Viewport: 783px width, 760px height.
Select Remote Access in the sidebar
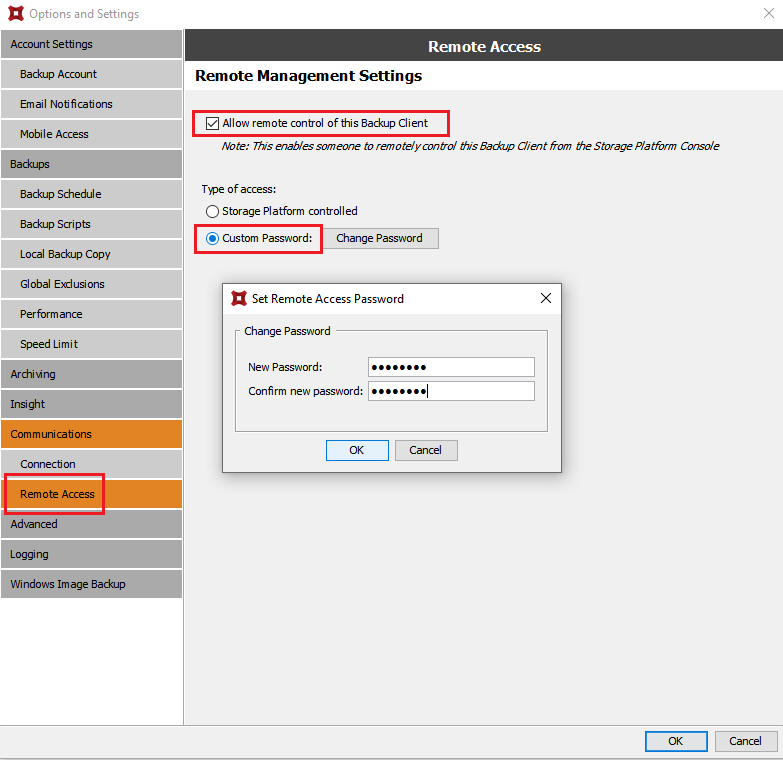(x=91, y=494)
